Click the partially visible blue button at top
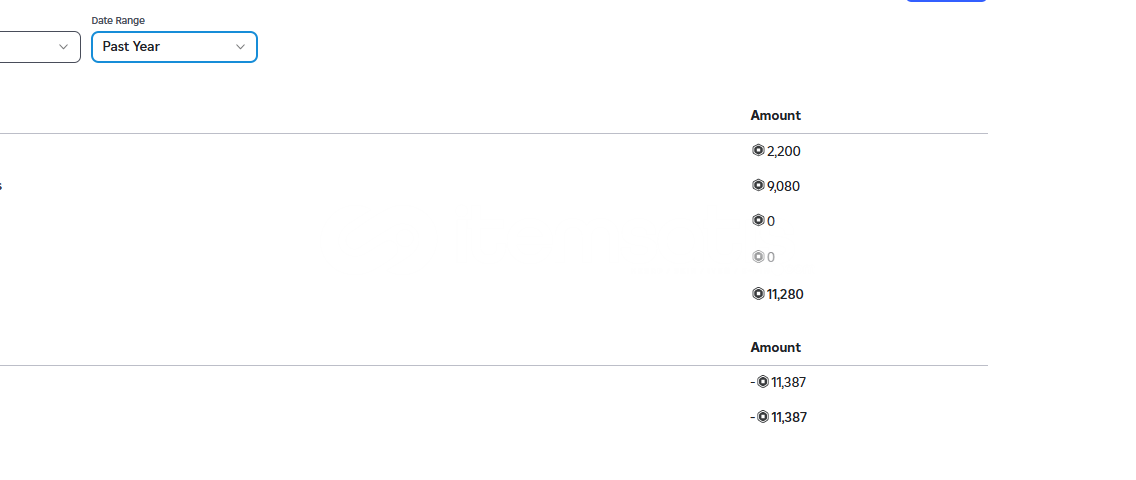The height and width of the screenshot is (480, 1136). point(946,1)
